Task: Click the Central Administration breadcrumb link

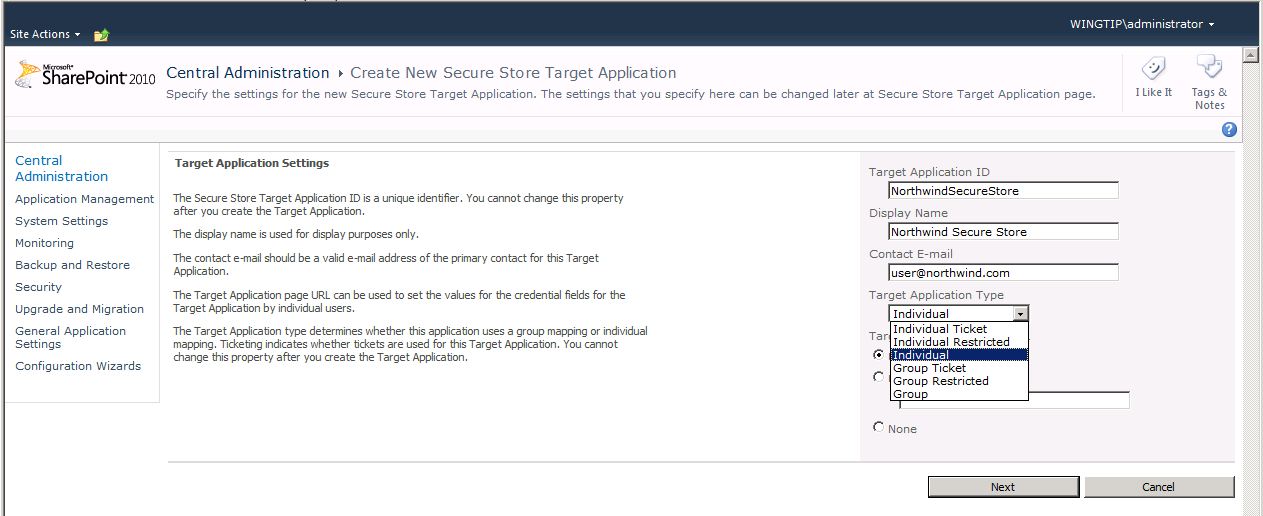Action: [247, 73]
